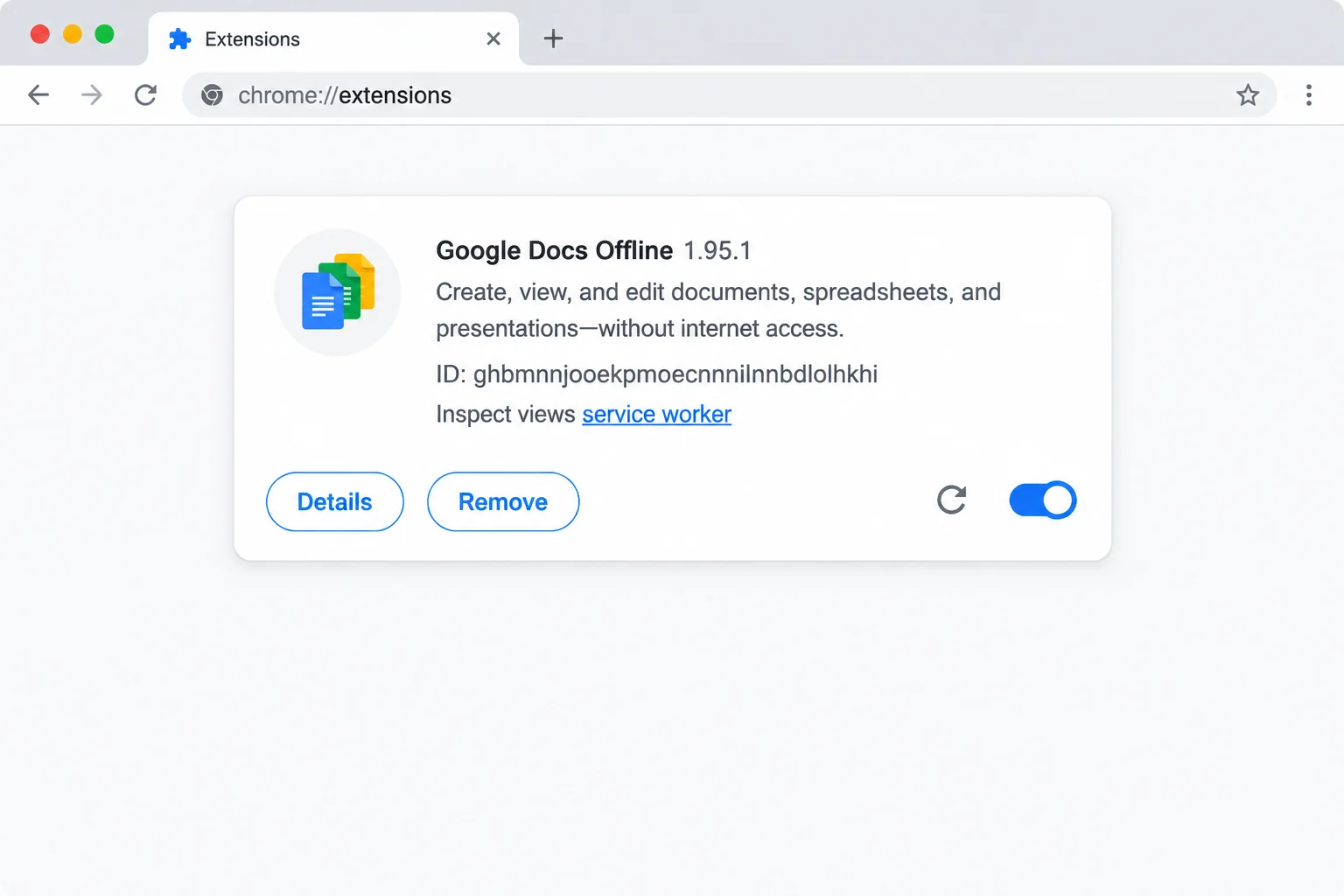Reload the page from the browser toolbar
This screenshot has width=1344, height=896.
146,94
